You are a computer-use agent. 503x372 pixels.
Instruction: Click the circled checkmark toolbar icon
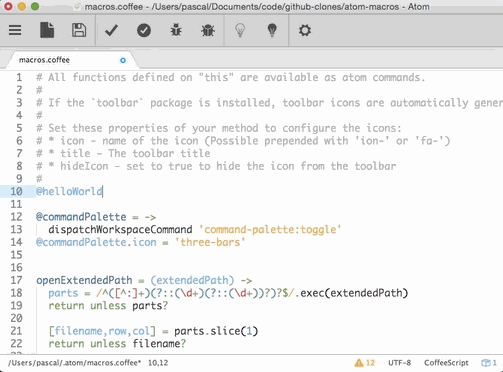tap(144, 30)
